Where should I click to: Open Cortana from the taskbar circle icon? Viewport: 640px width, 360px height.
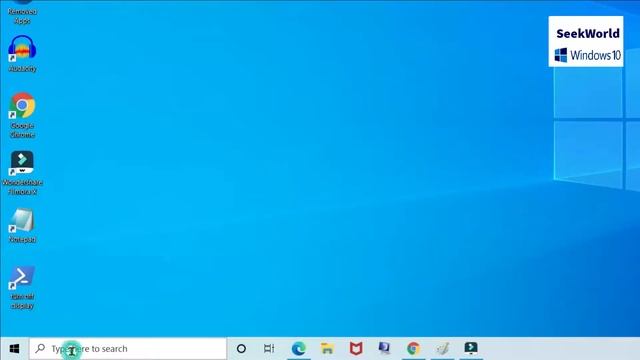point(241,349)
